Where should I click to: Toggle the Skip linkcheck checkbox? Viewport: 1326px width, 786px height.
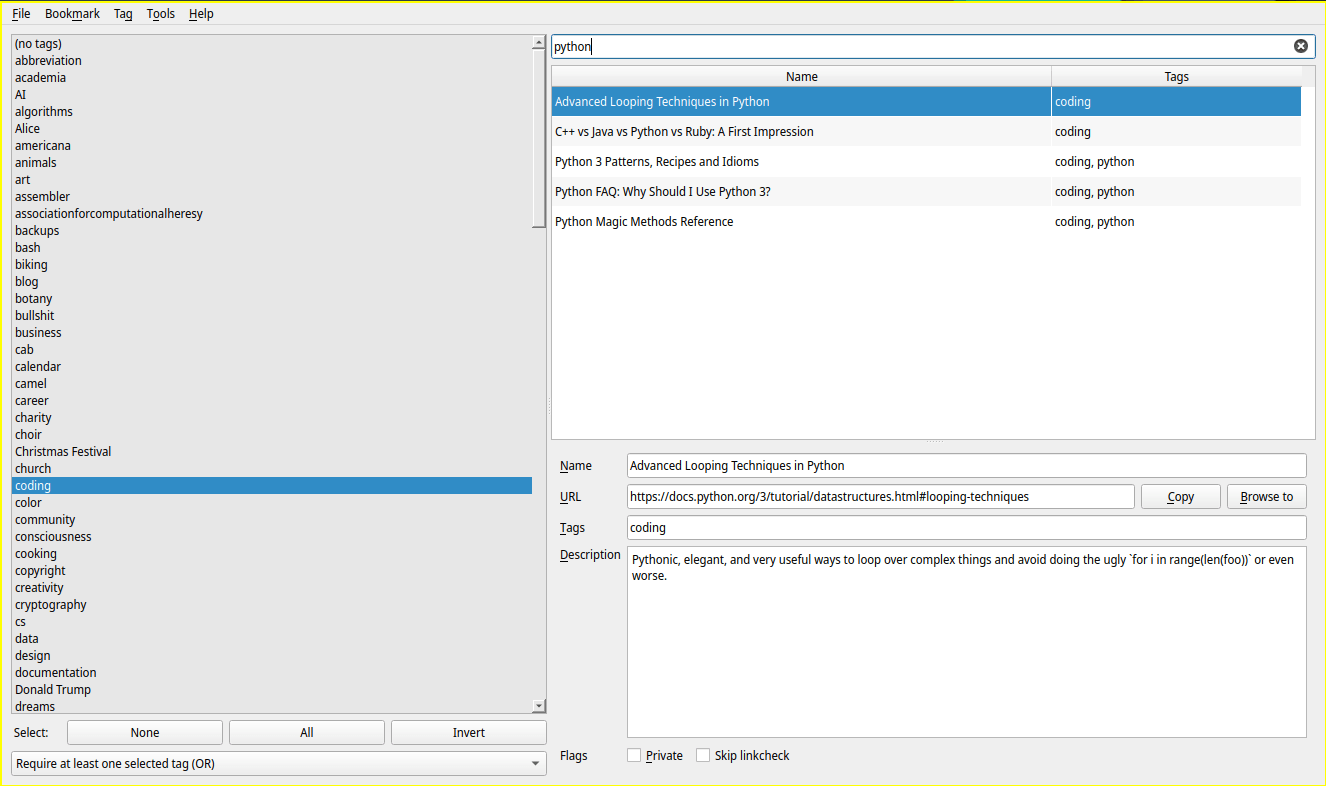coord(704,756)
